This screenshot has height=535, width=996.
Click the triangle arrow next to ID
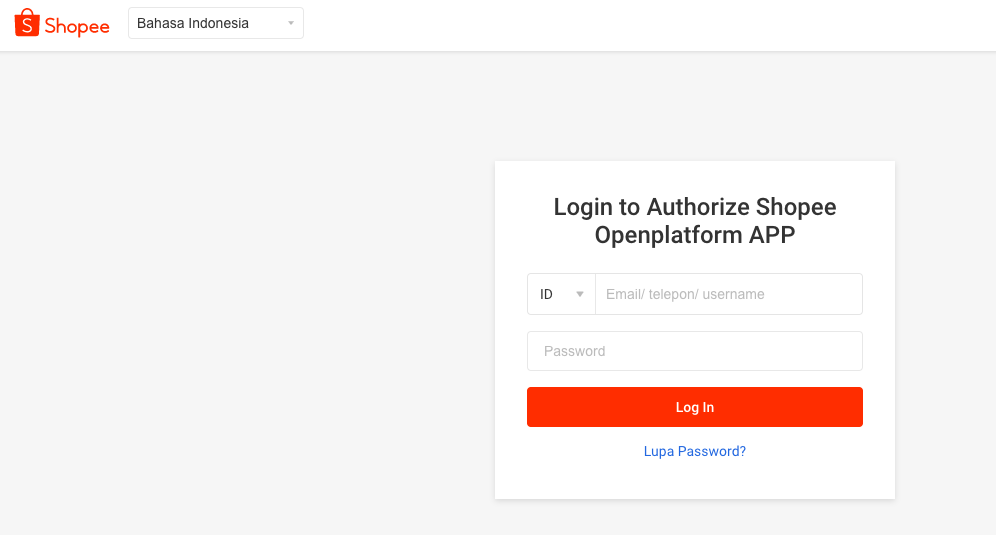(x=579, y=294)
